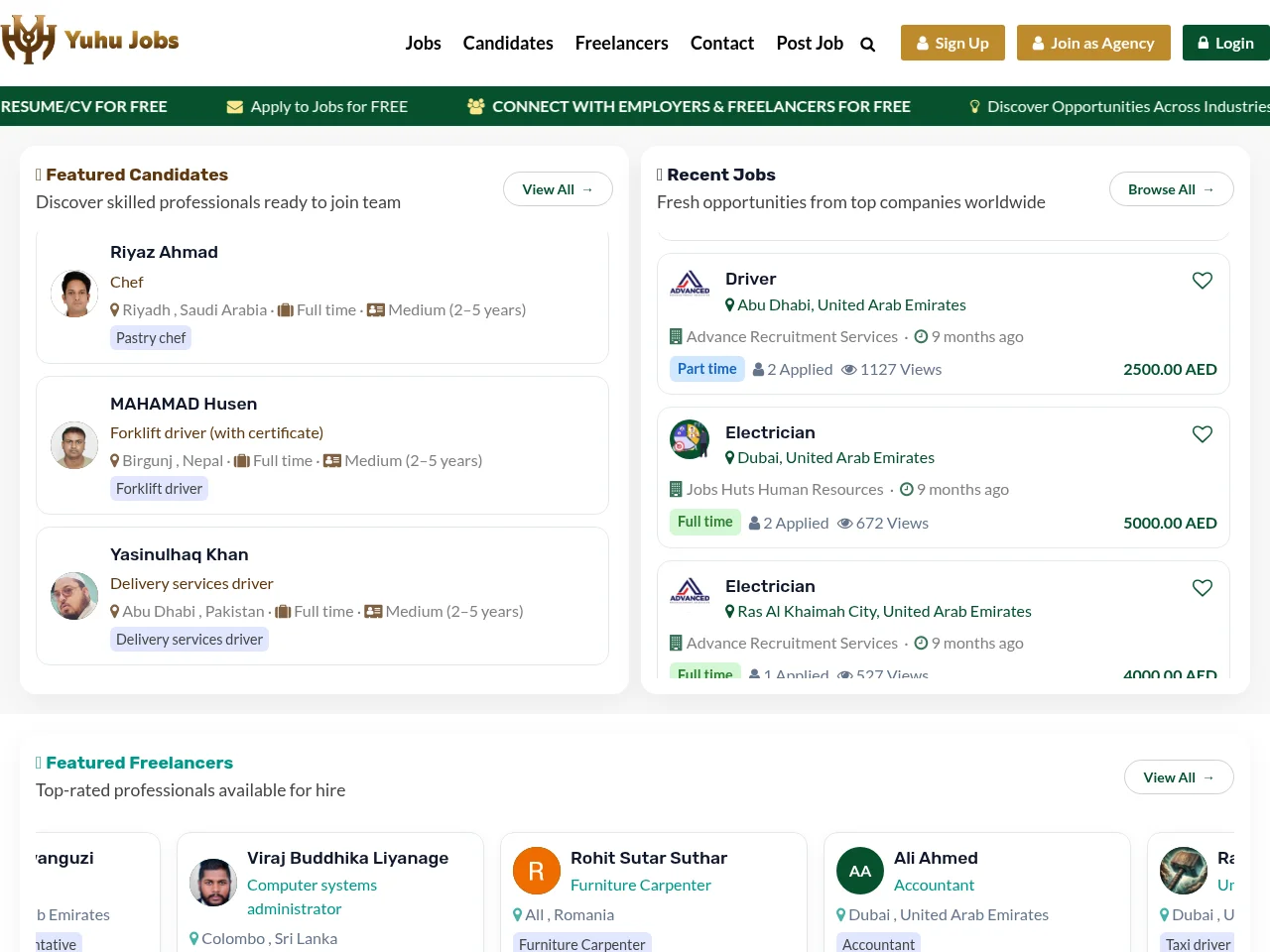Click location pin icon next to Riyadh
Screen dimensions: 1270x952
[115, 310]
